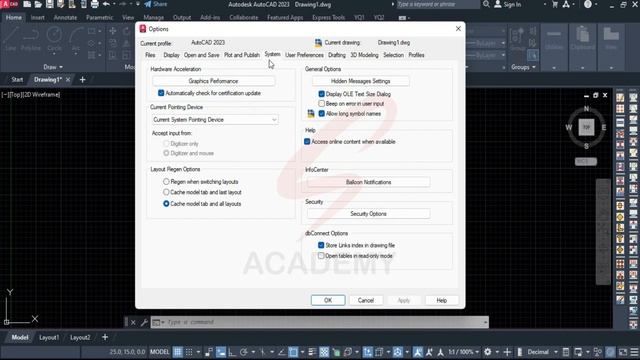The image size is (640, 360).
Task: Click the Help button in Options dialog
Action: click(x=442, y=300)
